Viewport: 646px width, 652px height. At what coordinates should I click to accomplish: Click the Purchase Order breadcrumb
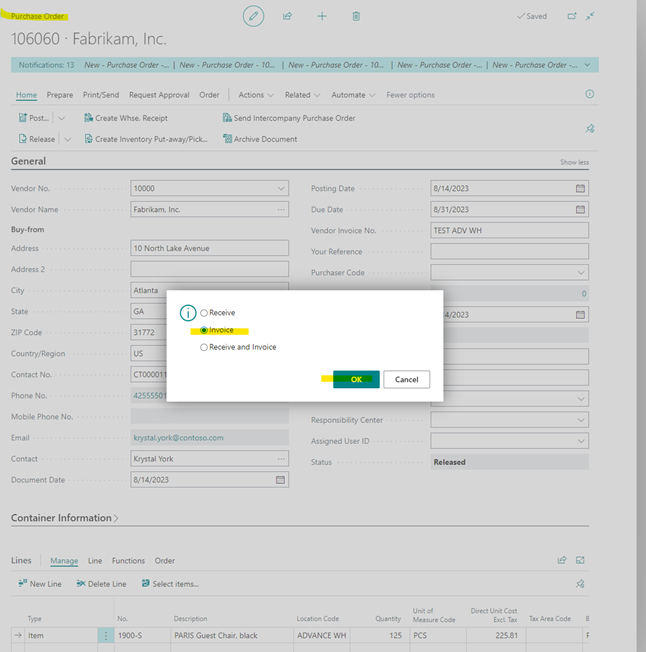[x=37, y=16]
